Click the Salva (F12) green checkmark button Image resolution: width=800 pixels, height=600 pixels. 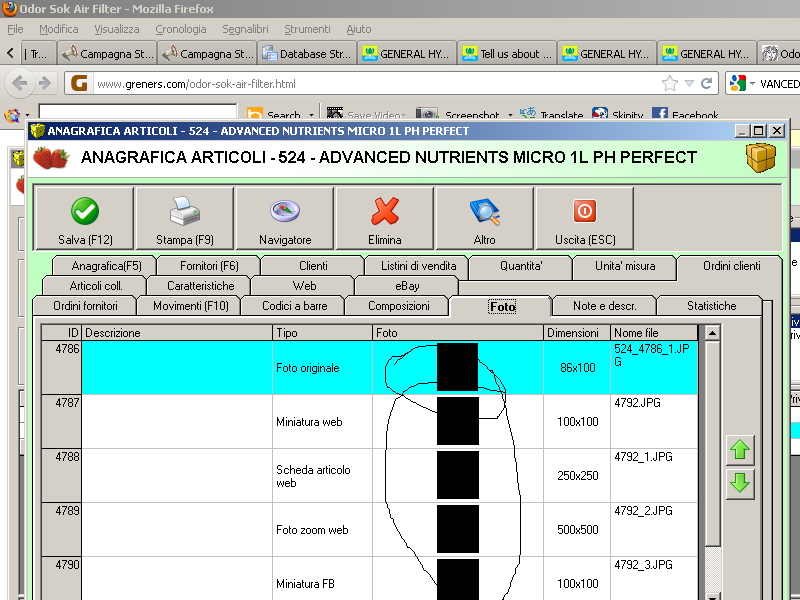click(85, 218)
